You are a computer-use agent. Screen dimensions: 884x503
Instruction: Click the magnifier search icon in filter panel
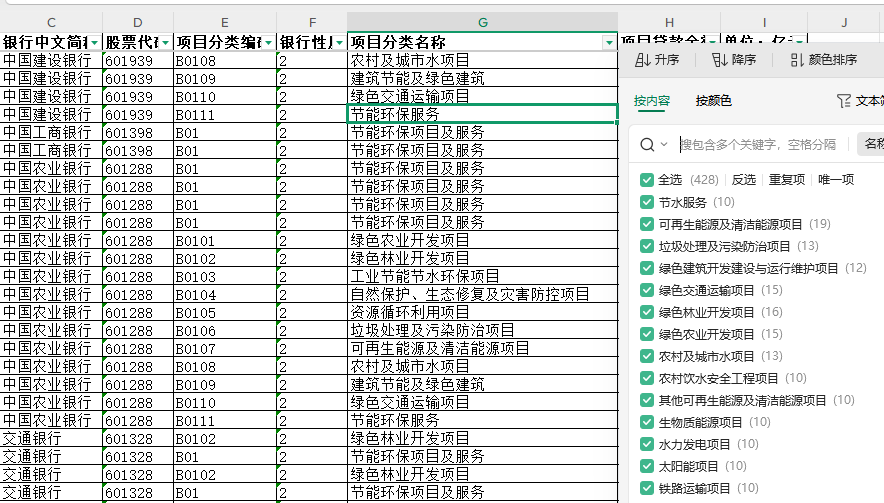click(x=647, y=145)
